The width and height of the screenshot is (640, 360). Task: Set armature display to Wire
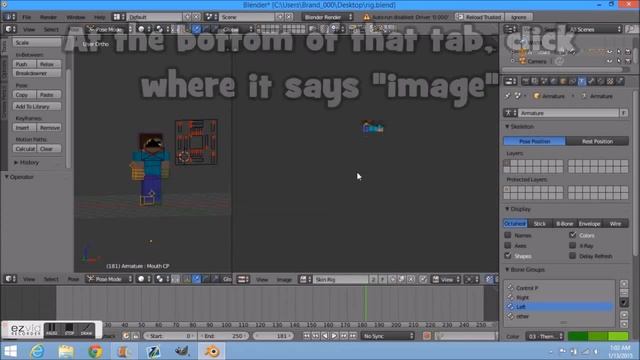(616, 224)
